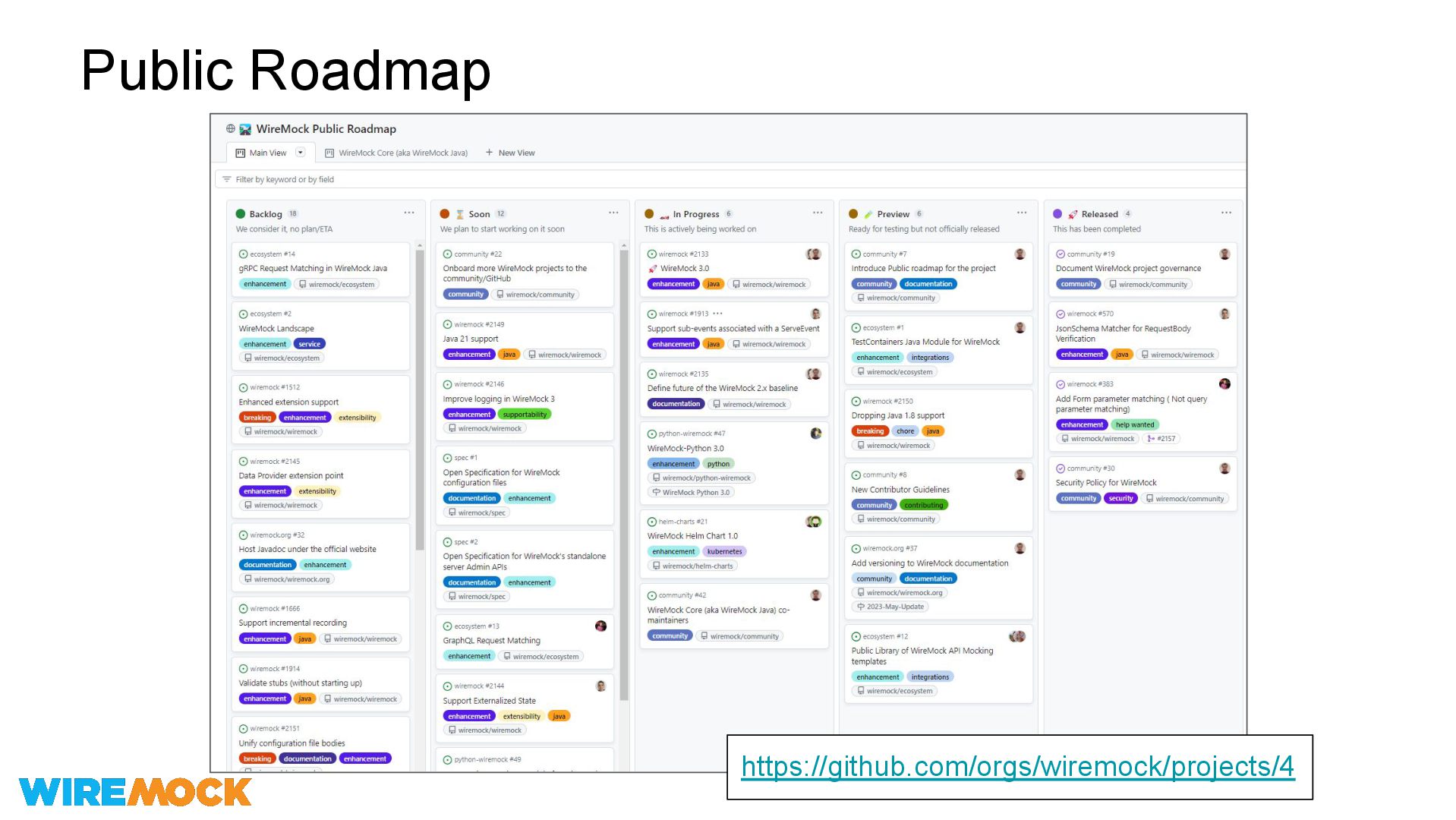Click the Enhanced extension support card title

(x=288, y=402)
